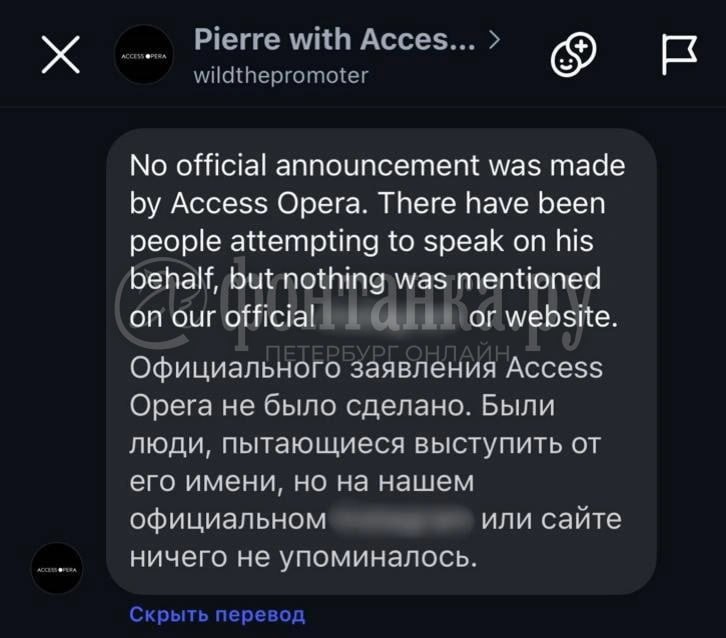
Task: Open the avatar sticker plus icon
Action: click(573, 55)
